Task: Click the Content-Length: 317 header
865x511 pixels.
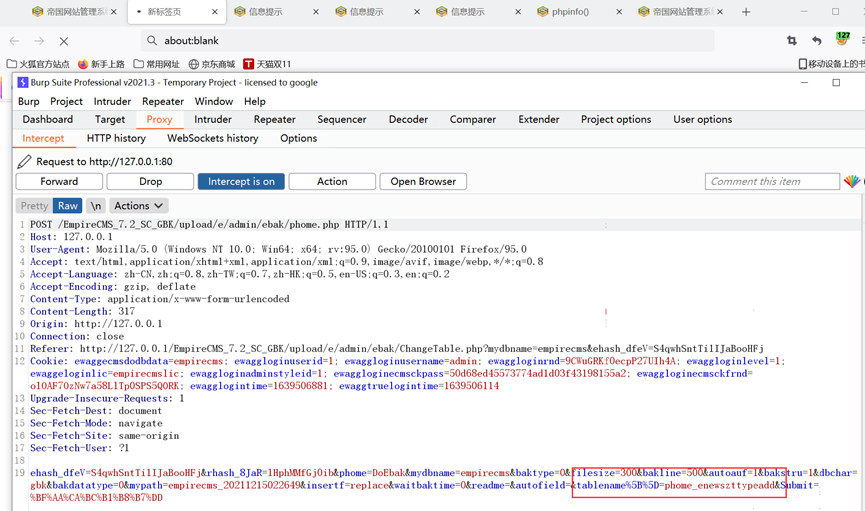Action: pos(82,311)
